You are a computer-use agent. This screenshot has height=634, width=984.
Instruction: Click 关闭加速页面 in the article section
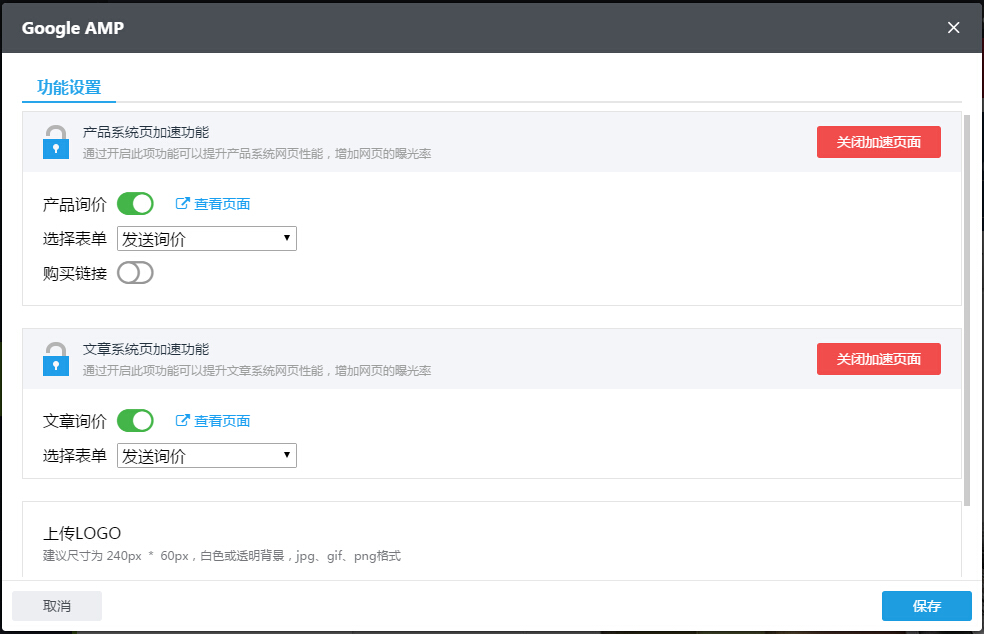(878, 358)
